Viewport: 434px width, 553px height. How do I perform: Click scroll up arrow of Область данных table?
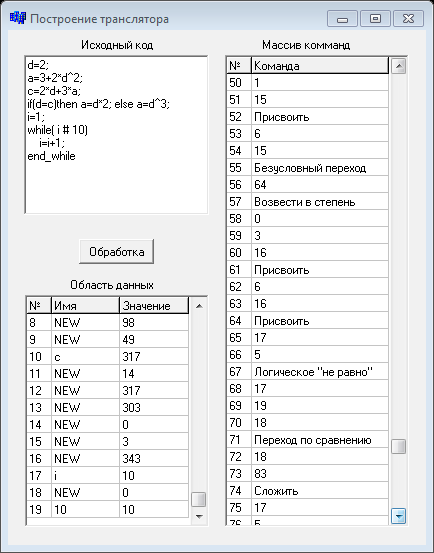[199, 306]
